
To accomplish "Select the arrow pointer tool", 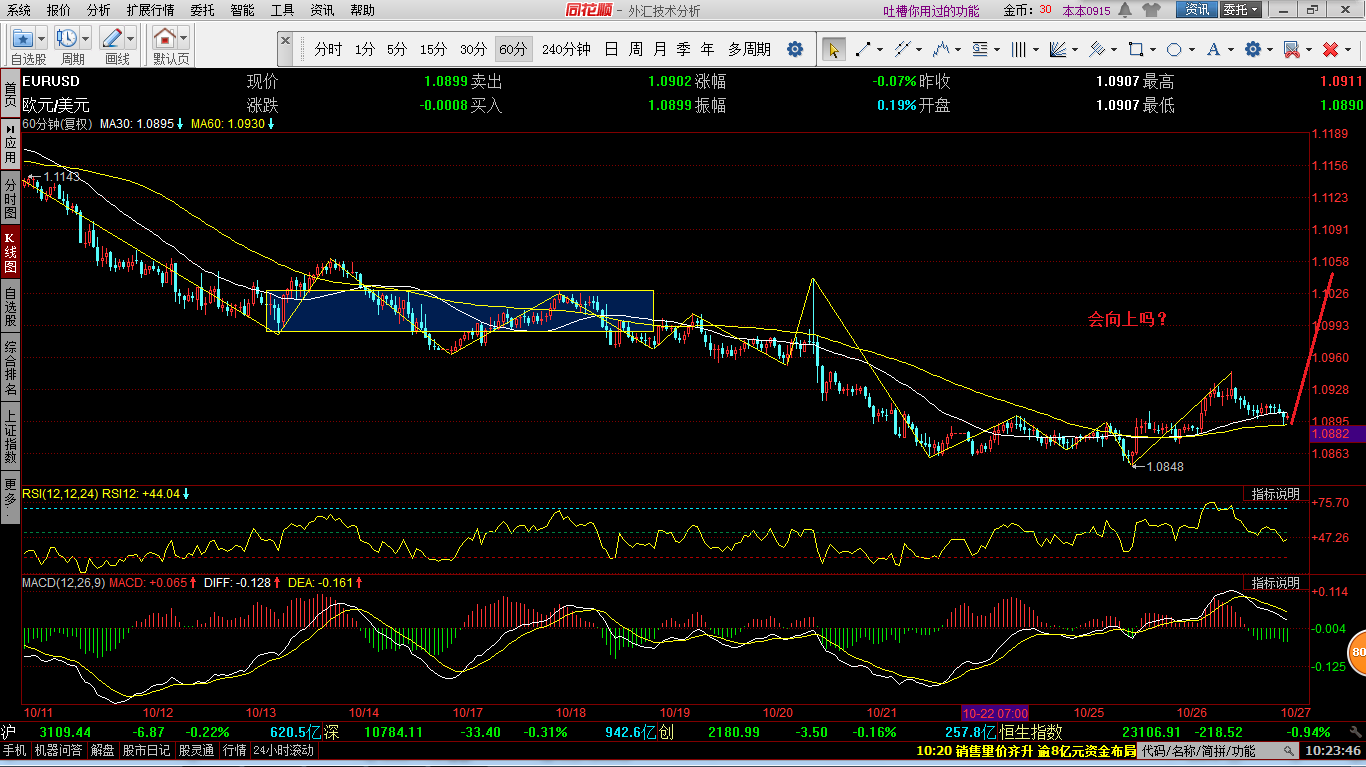I will click(833, 49).
